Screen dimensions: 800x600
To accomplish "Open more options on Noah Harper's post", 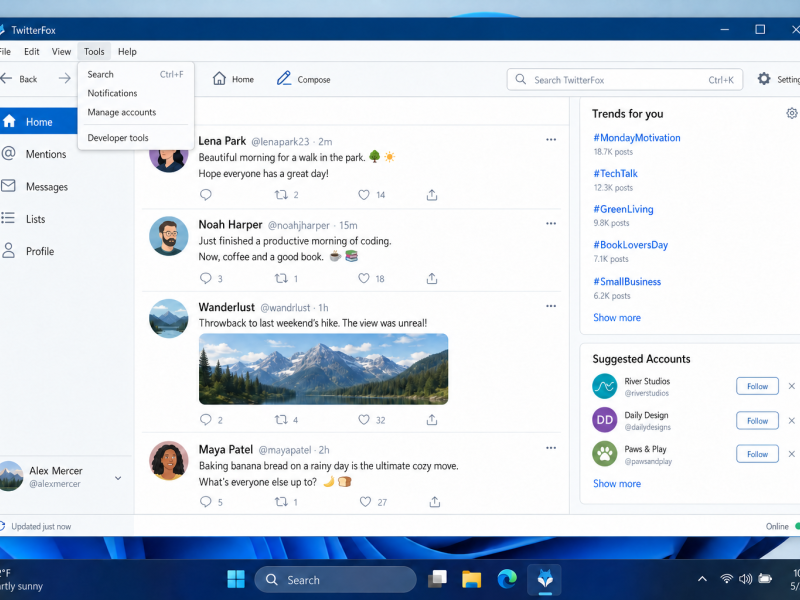I will coord(551,223).
